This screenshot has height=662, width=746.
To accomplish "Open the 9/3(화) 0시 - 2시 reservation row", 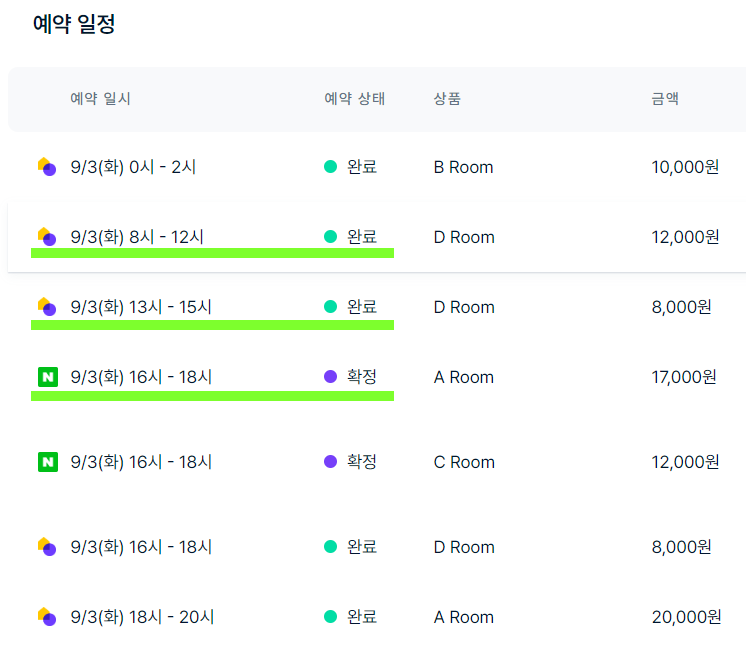I will (377, 167).
